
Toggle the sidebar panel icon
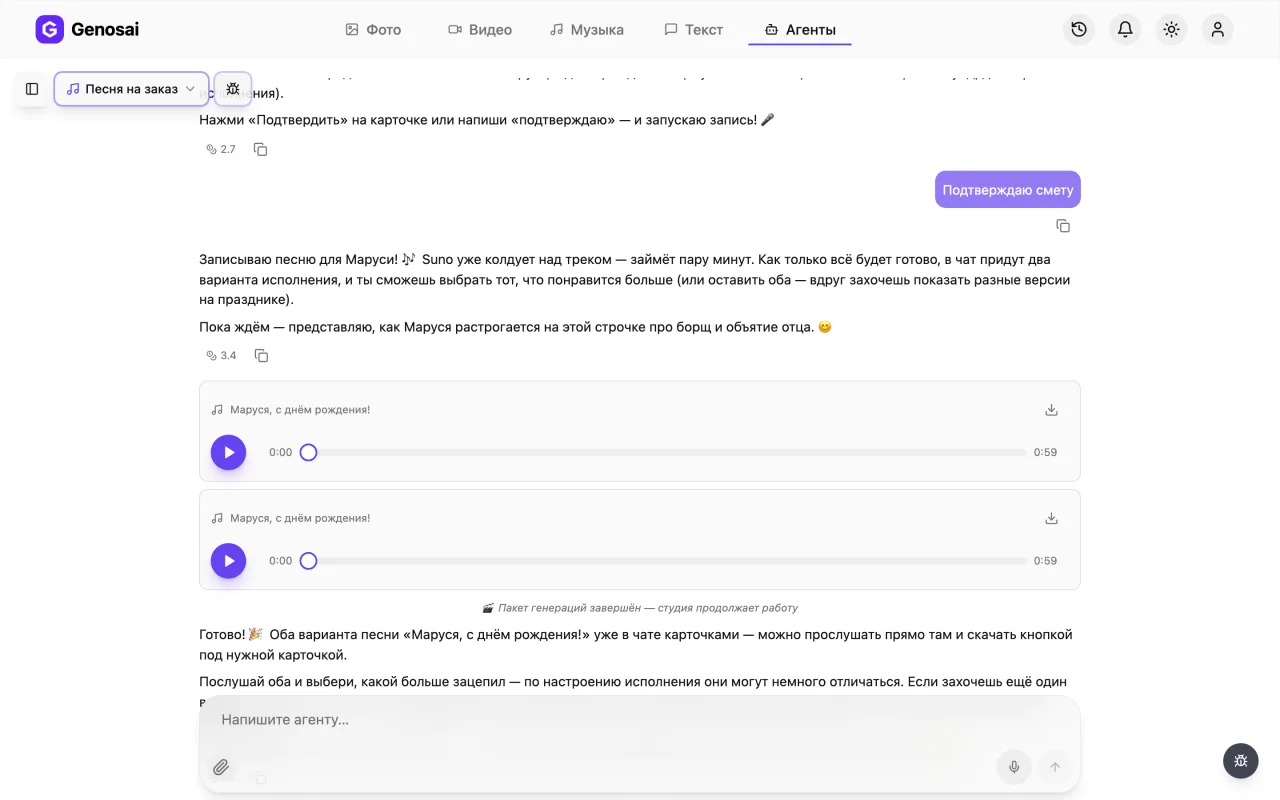(32, 89)
